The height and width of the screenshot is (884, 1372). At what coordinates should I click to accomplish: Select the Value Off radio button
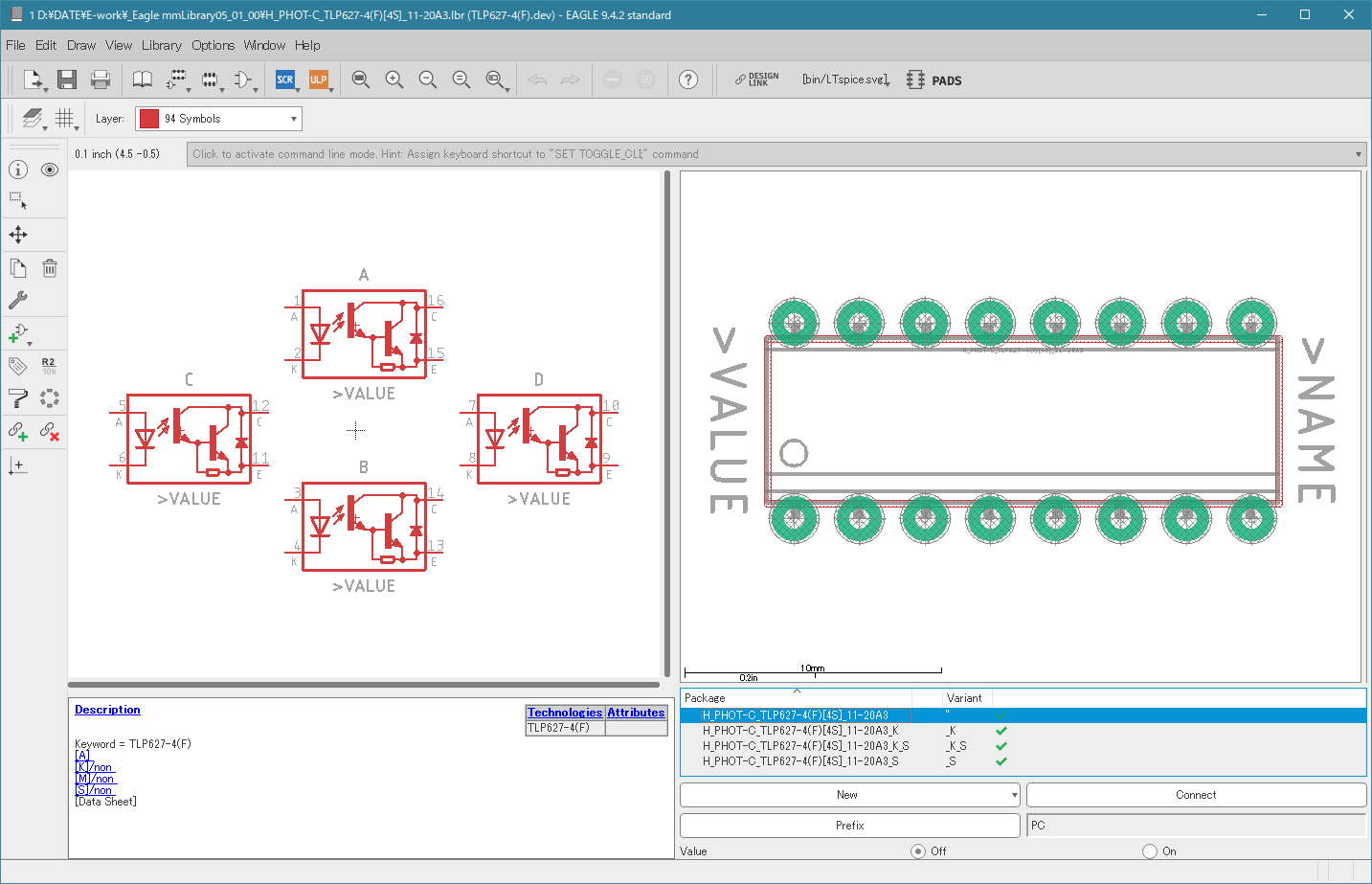click(x=918, y=850)
